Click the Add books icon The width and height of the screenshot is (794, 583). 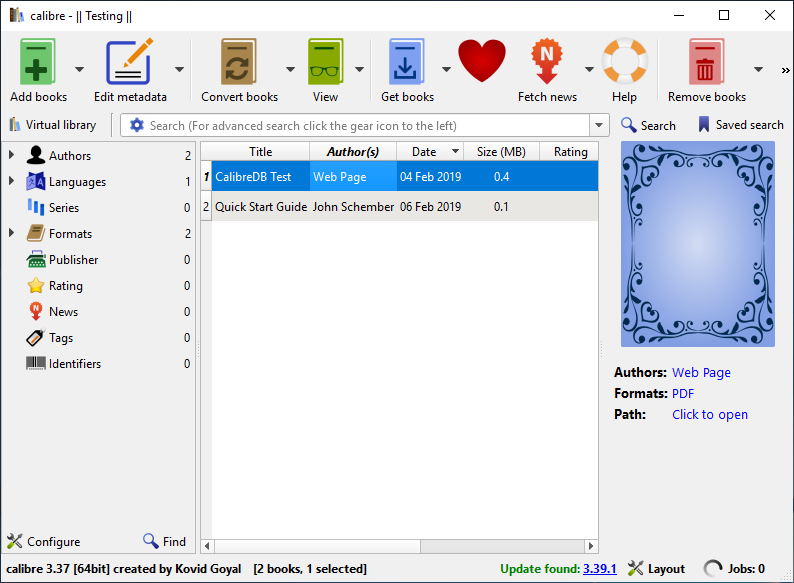click(37, 62)
